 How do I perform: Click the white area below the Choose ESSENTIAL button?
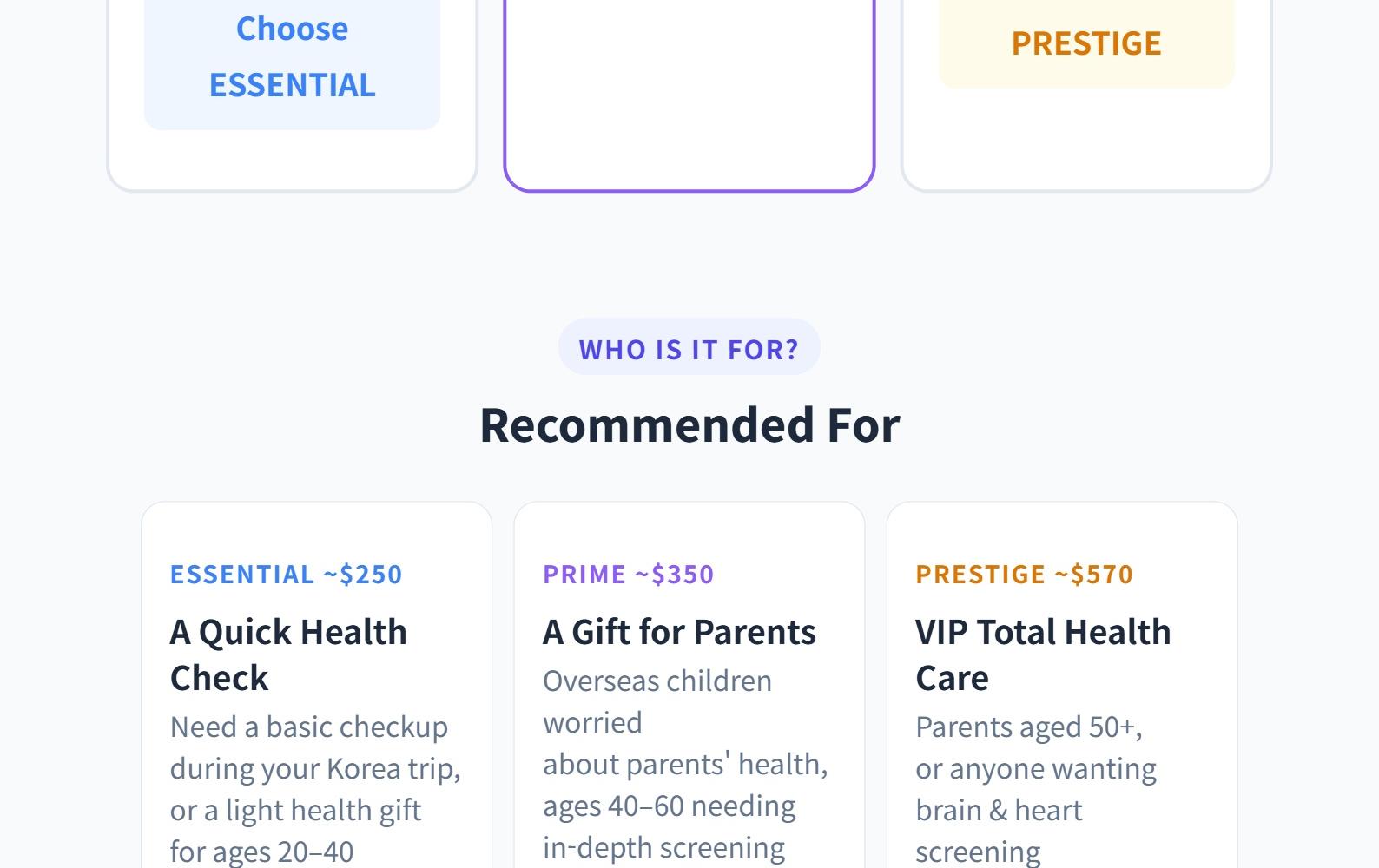coord(292,160)
